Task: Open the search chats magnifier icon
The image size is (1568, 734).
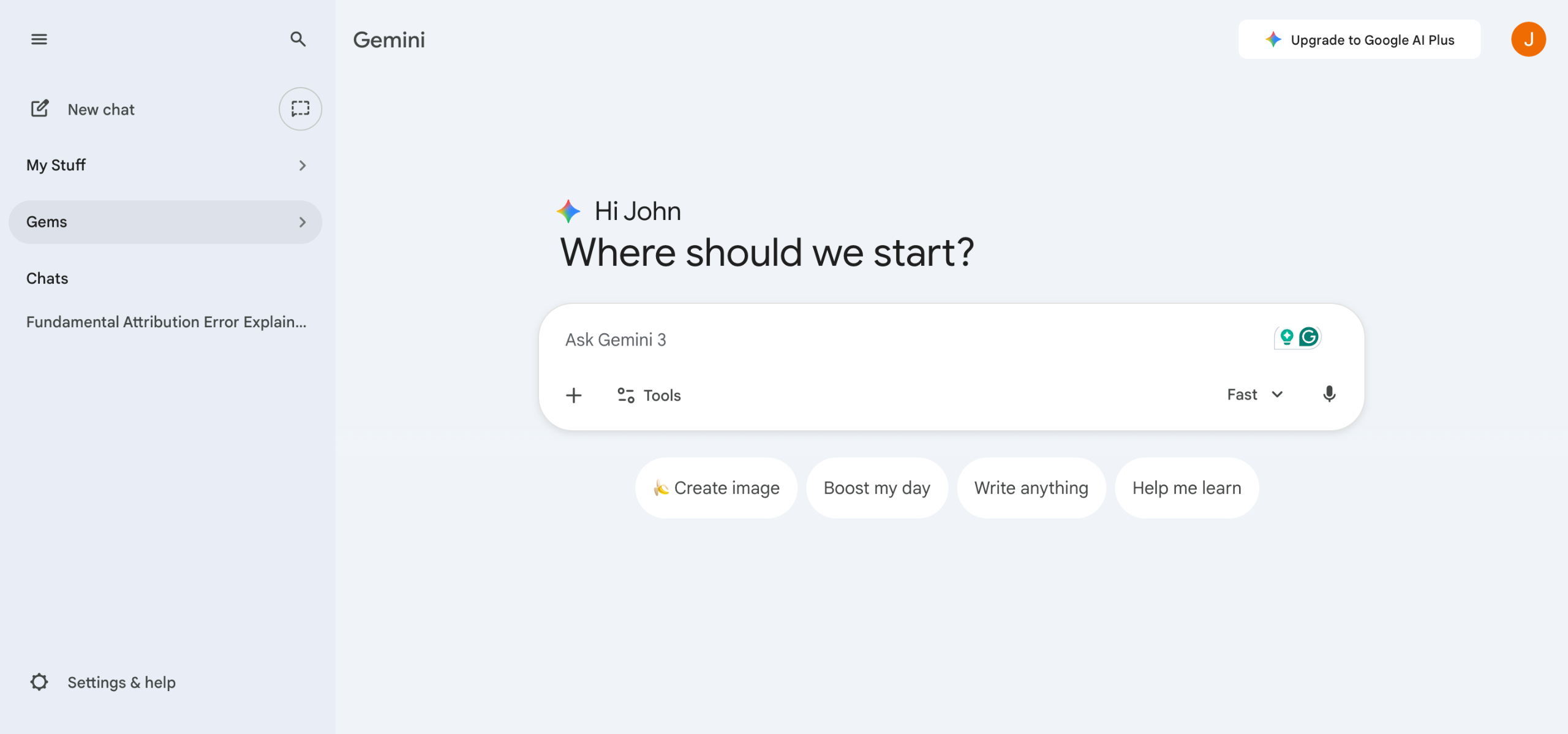Action: pos(298,39)
